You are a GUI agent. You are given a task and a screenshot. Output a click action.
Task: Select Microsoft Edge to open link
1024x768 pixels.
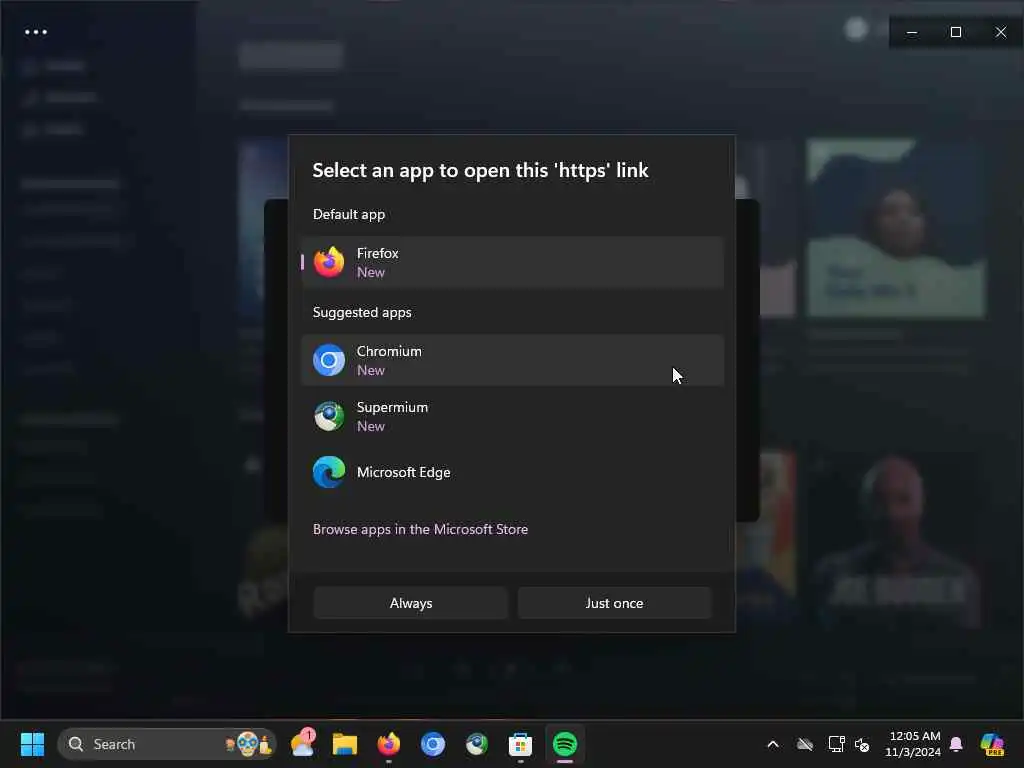(x=513, y=472)
